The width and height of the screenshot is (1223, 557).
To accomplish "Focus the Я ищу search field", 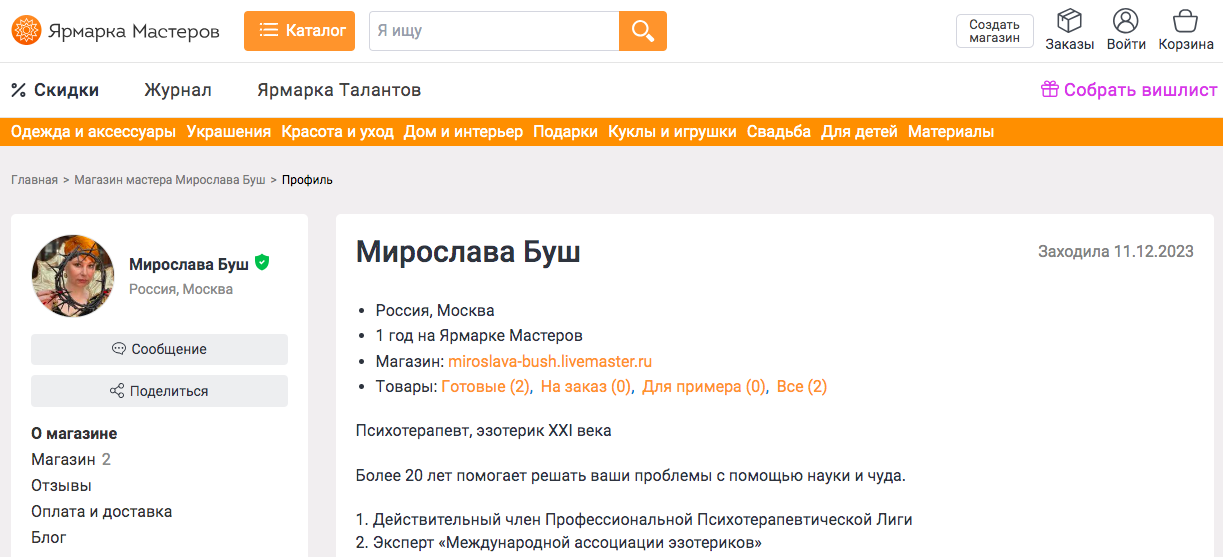I will pyautogui.click(x=494, y=31).
